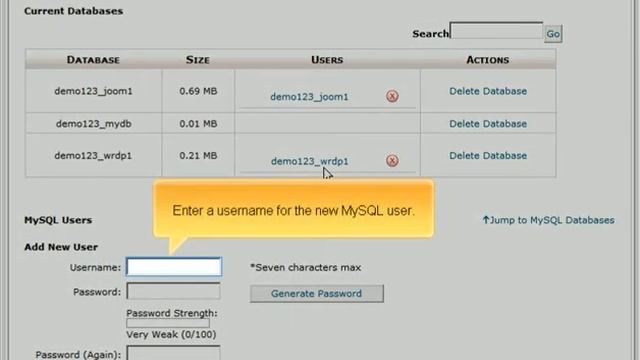Jump to MySQL Databases link
The width and height of the screenshot is (640, 360).
tap(548, 220)
